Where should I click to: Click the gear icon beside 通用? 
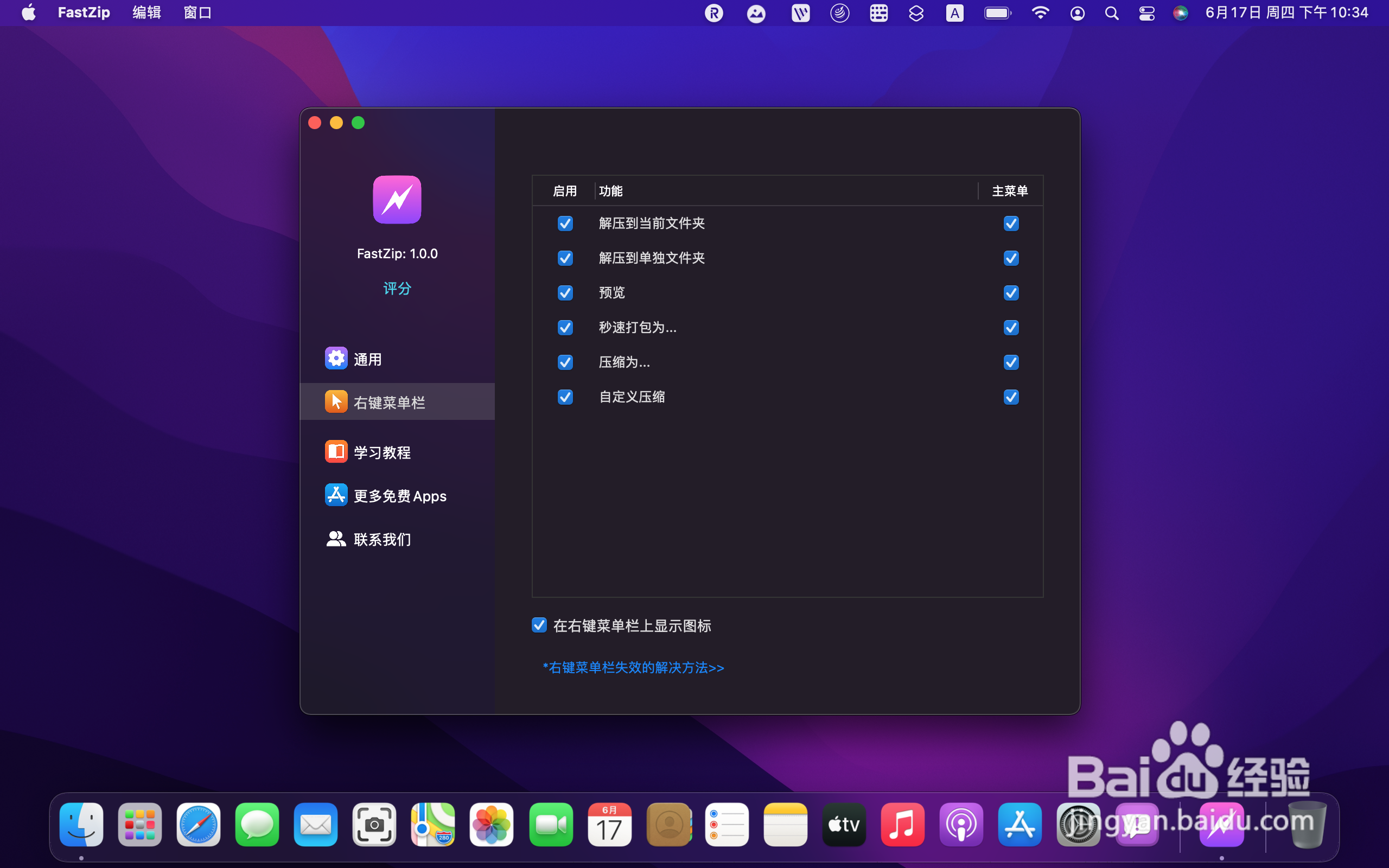[x=336, y=358]
